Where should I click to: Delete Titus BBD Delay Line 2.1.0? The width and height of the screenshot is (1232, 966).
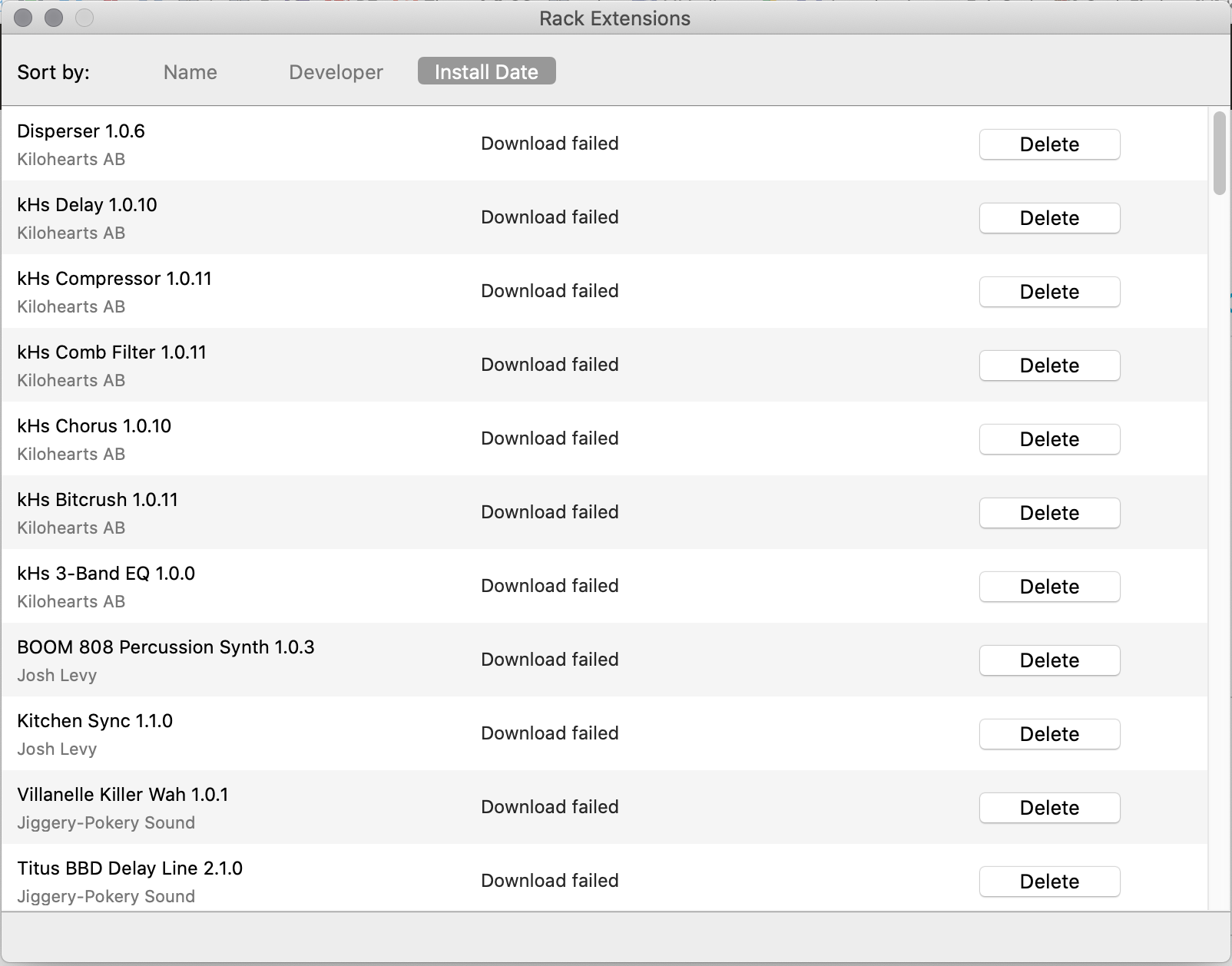(x=1049, y=882)
